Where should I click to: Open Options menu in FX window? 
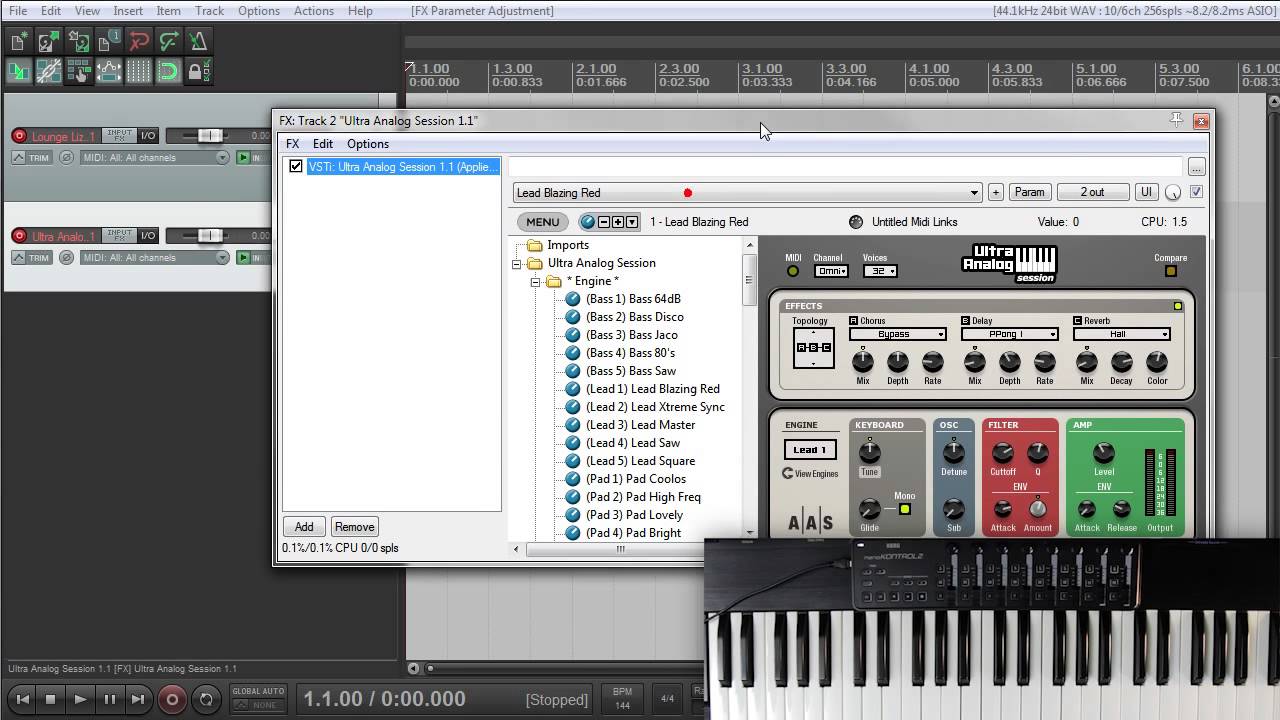coord(368,144)
